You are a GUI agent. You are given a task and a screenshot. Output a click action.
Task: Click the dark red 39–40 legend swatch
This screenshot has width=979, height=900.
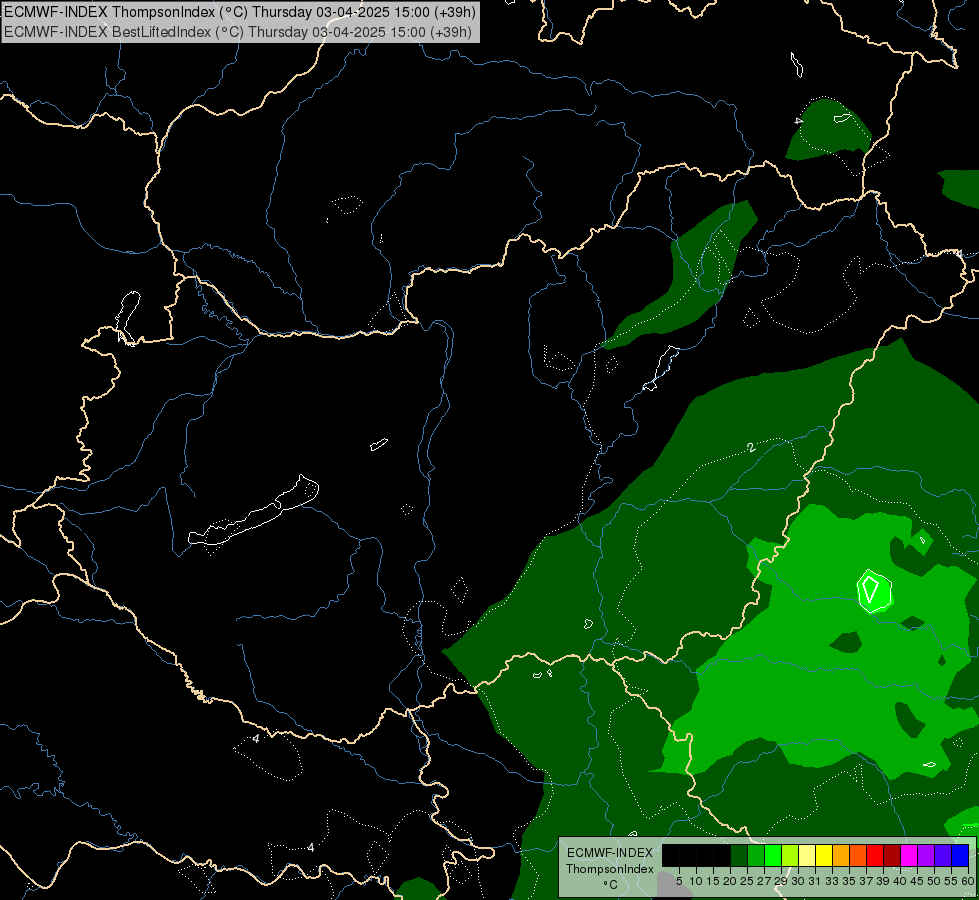click(892, 855)
